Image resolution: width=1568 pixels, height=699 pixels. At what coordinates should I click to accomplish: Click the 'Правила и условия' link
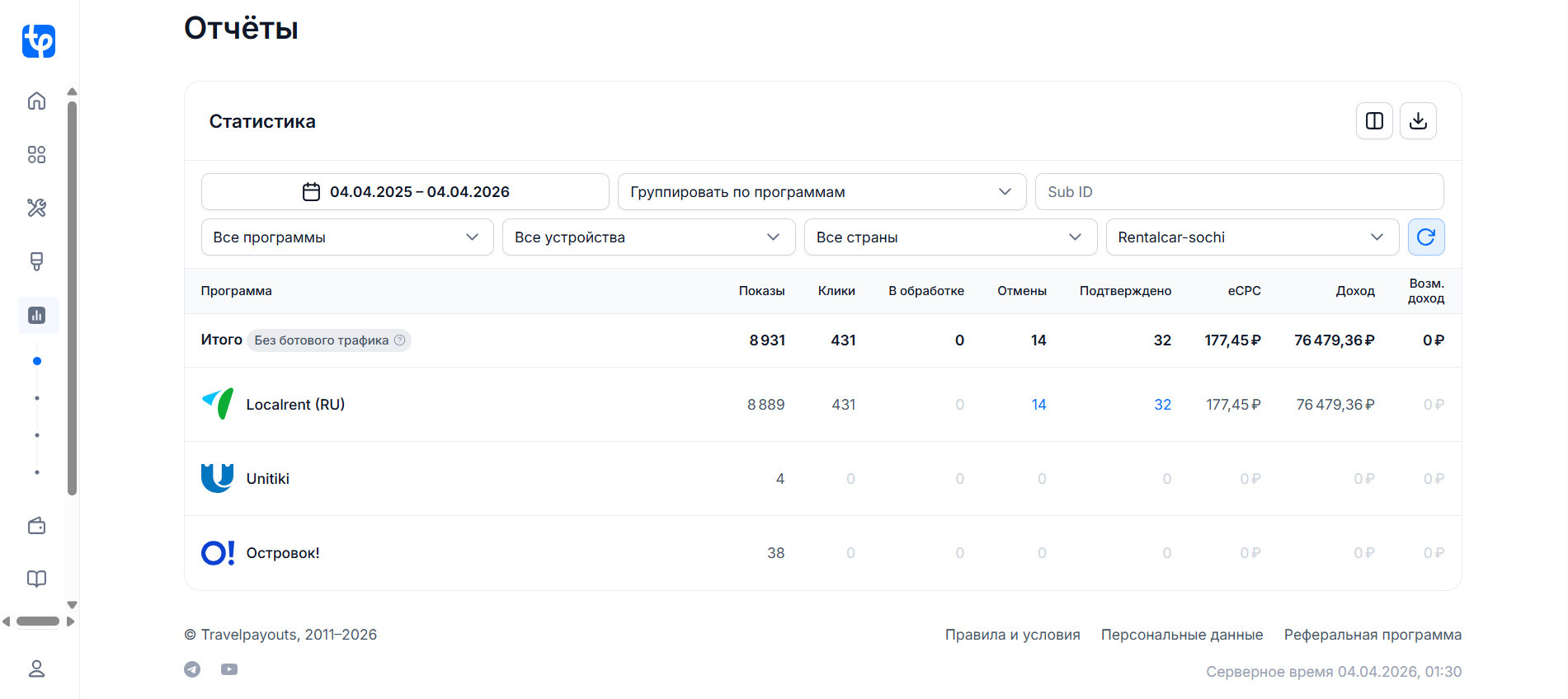click(x=1012, y=635)
